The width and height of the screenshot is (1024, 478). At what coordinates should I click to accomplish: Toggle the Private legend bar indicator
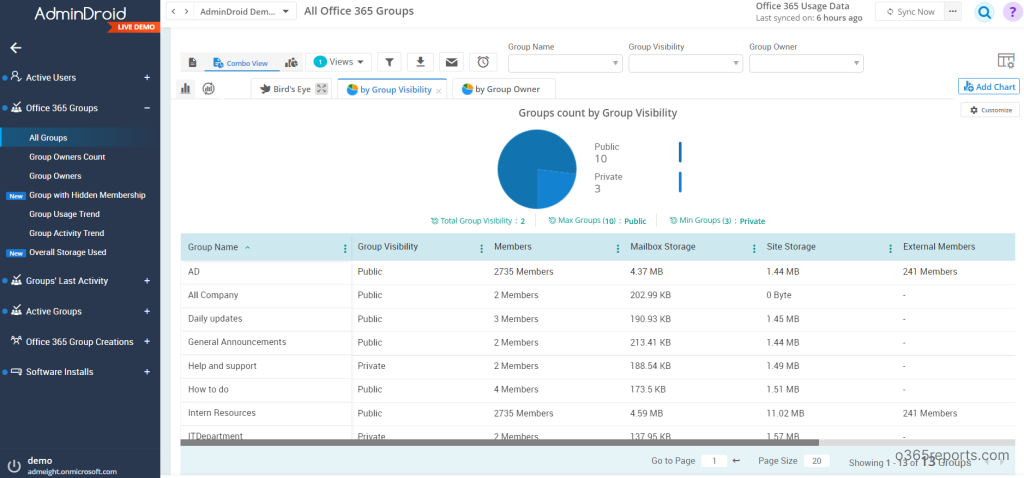[x=680, y=182]
